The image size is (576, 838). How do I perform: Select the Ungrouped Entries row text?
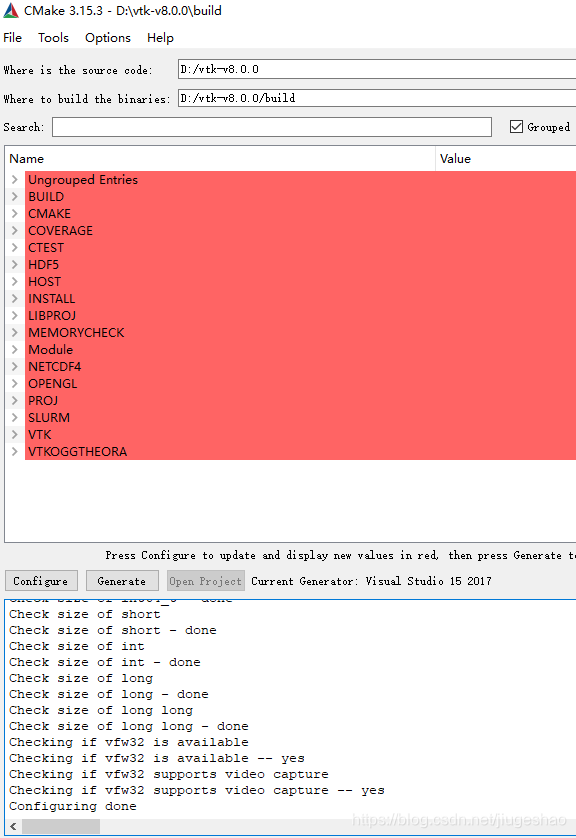click(x=83, y=180)
